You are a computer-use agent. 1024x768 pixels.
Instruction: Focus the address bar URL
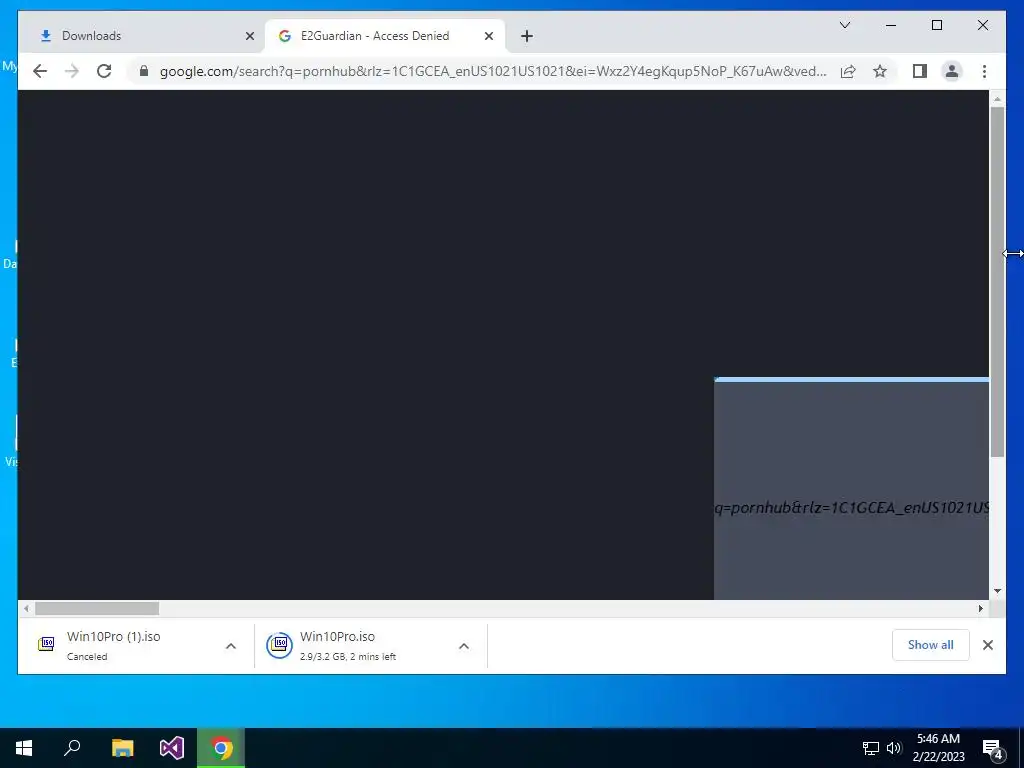point(493,71)
